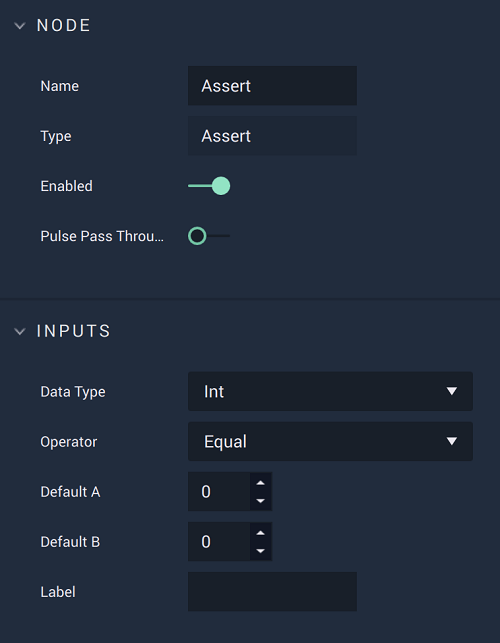Click the empty Label input field
The image size is (500, 643).
[272, 592]
